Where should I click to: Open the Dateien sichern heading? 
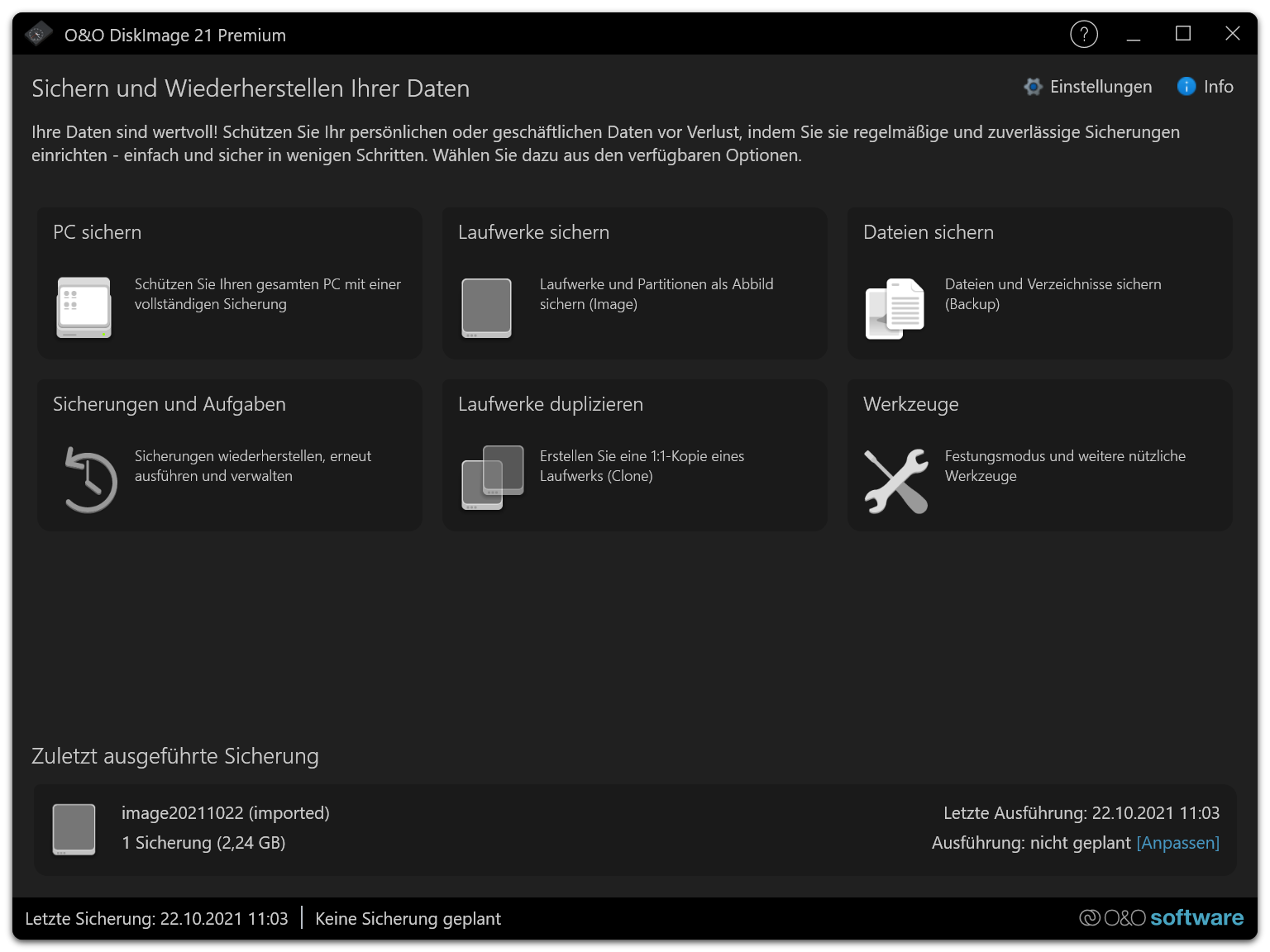929,232
